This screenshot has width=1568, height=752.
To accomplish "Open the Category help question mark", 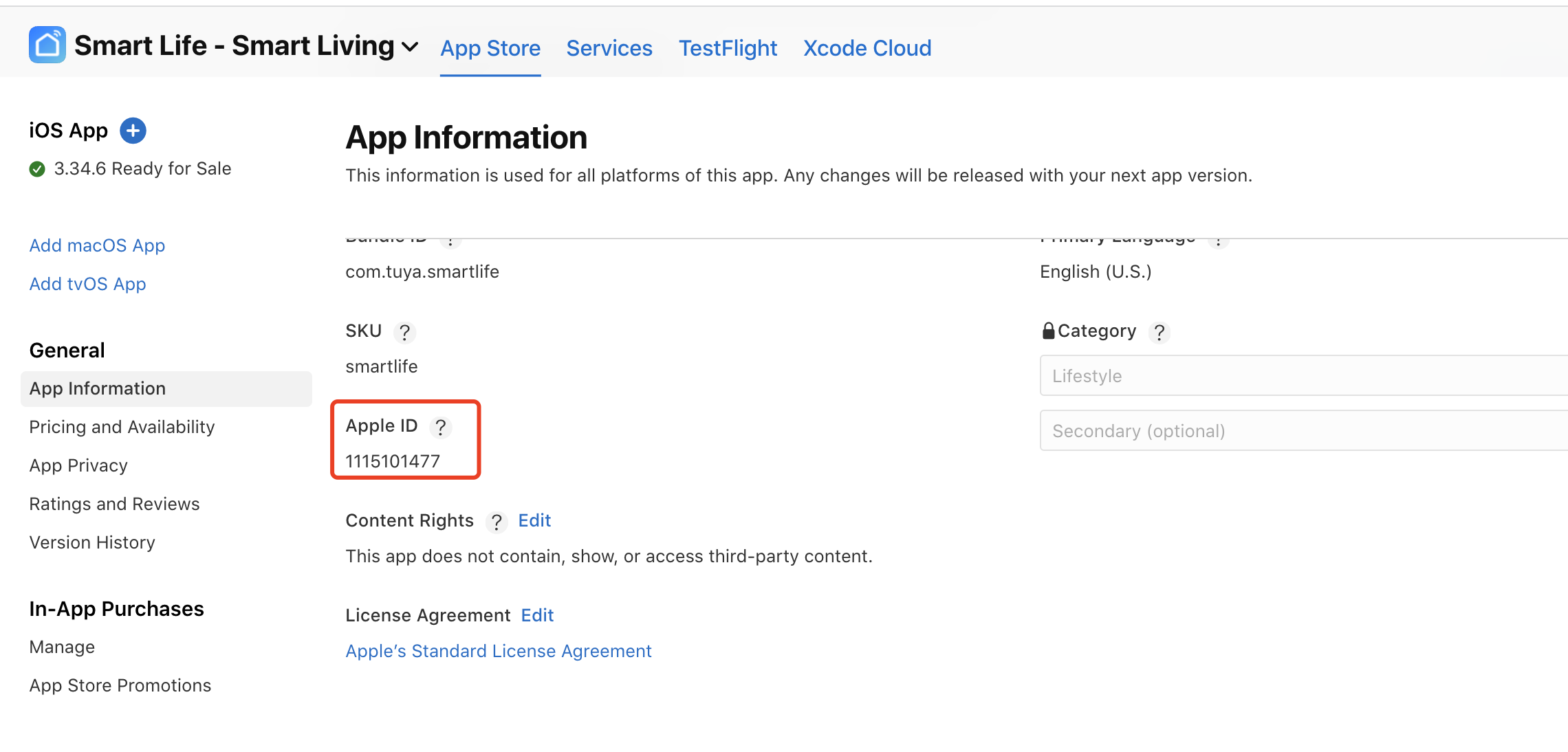I will click(x=1159, y=333).
